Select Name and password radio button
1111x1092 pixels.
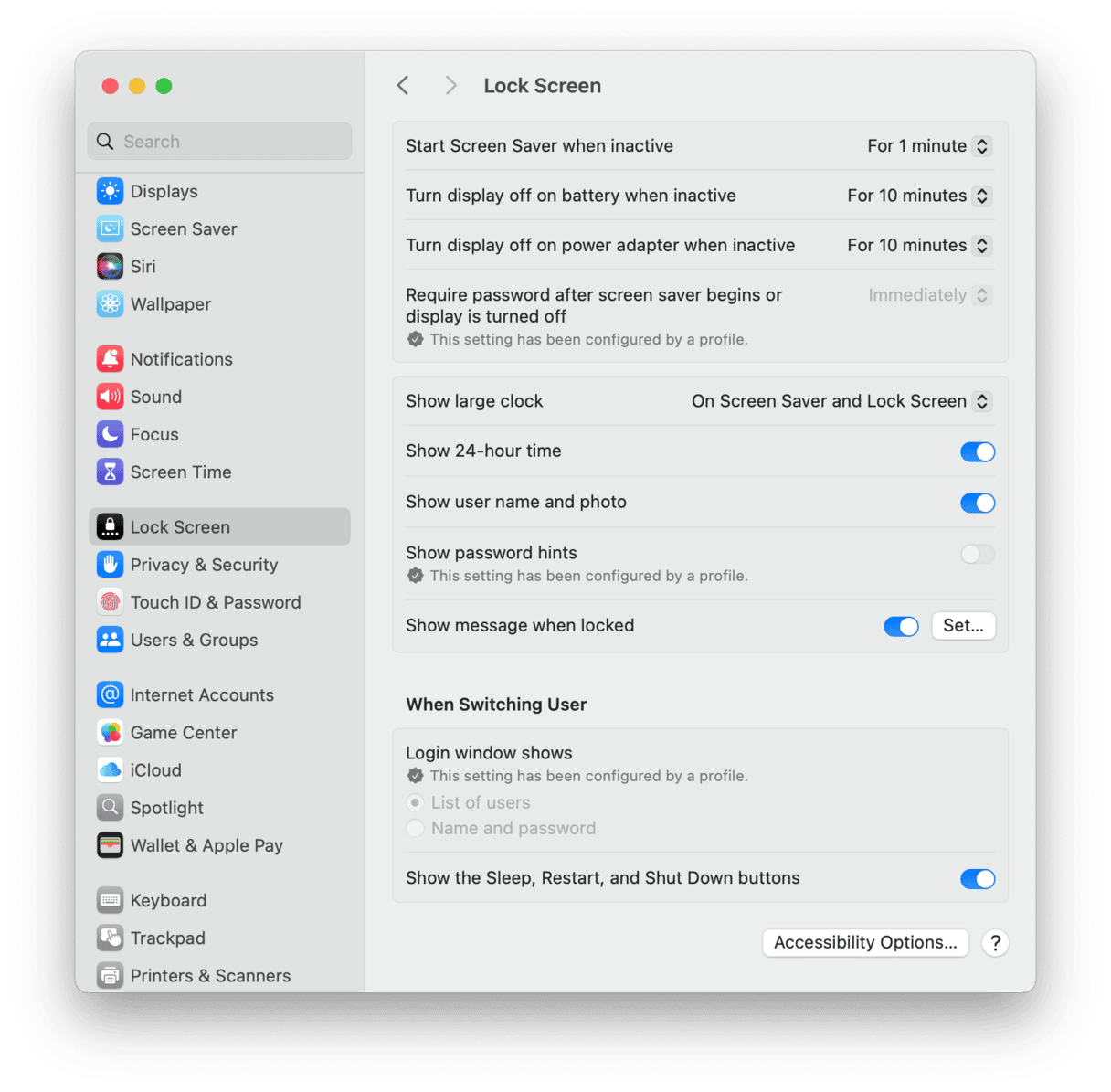pyautogui.click(x=416, y=828)
